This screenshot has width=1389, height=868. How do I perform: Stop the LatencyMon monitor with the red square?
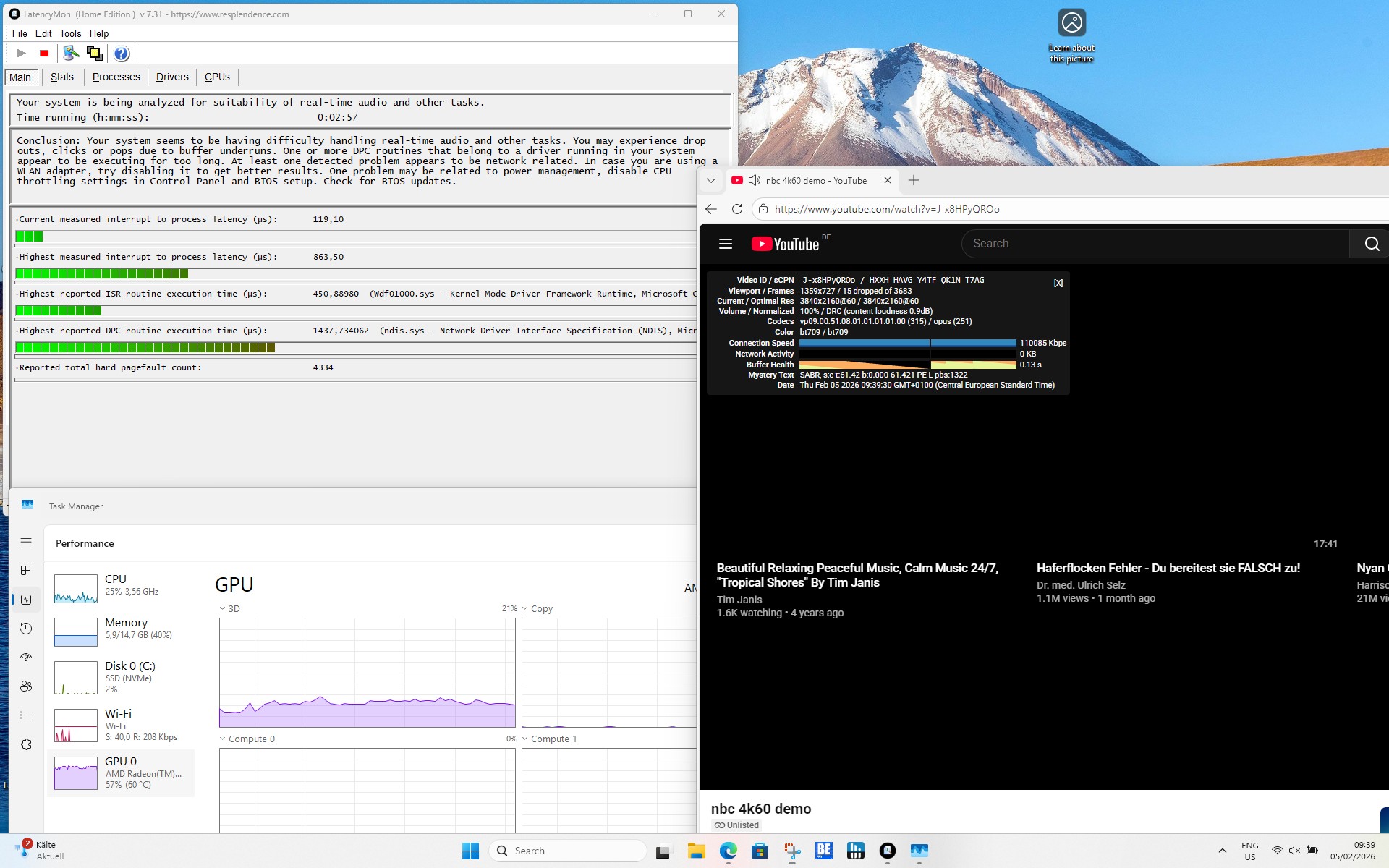tap(44, 54)
